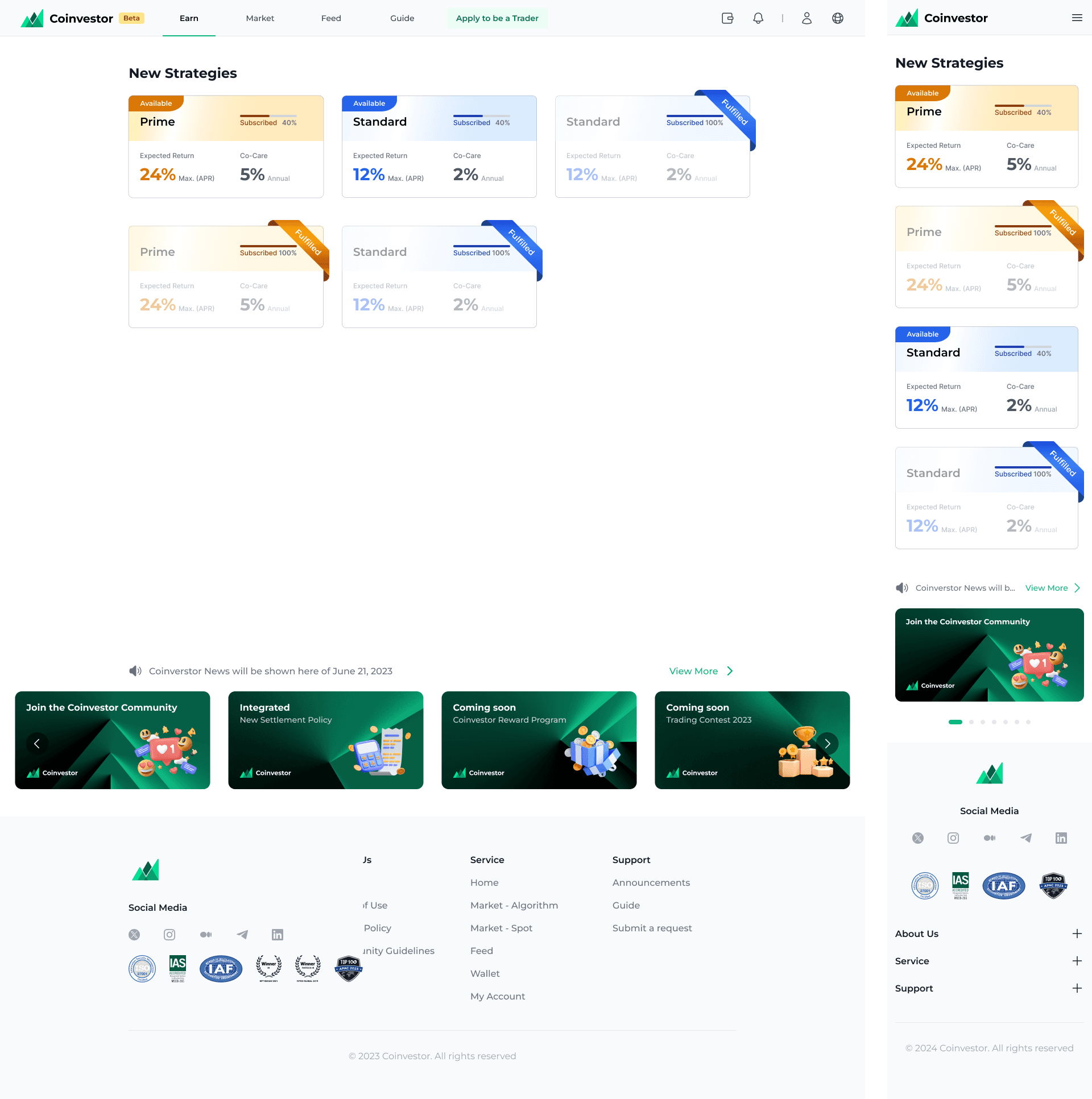The image size is (1092, 1099).
Task: Go to previous banner with left arrow
Action: point(37,744)
